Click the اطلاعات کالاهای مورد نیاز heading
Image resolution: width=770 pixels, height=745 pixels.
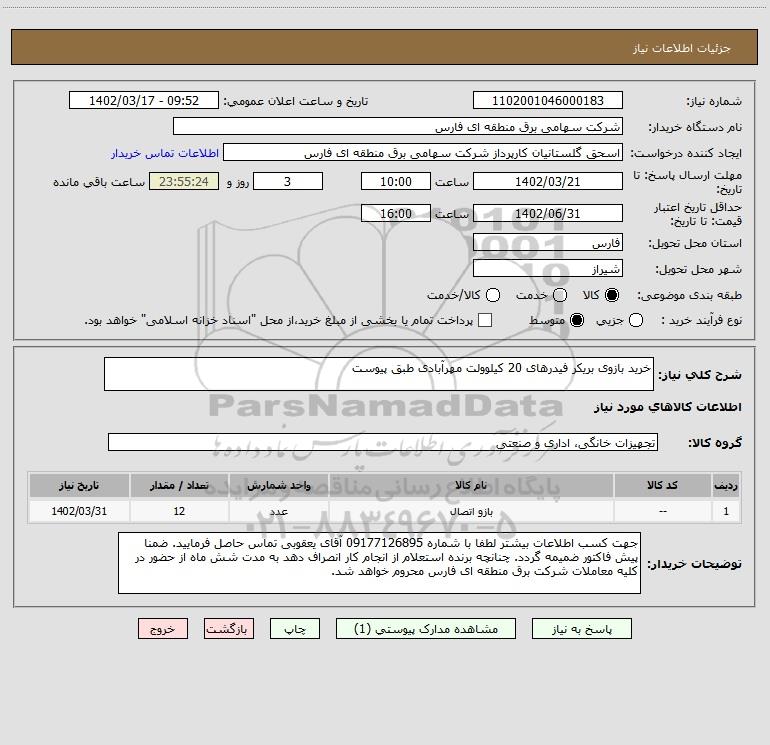coord(667,407)
